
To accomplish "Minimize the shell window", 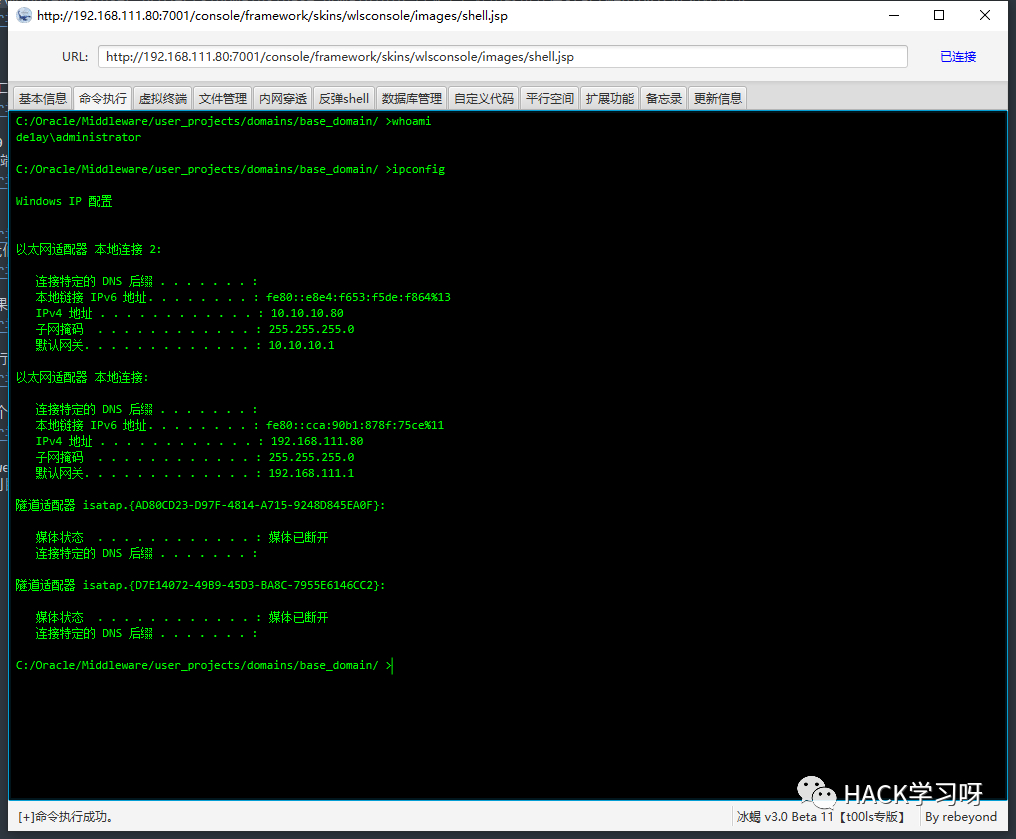I will [x=894, y=15].
